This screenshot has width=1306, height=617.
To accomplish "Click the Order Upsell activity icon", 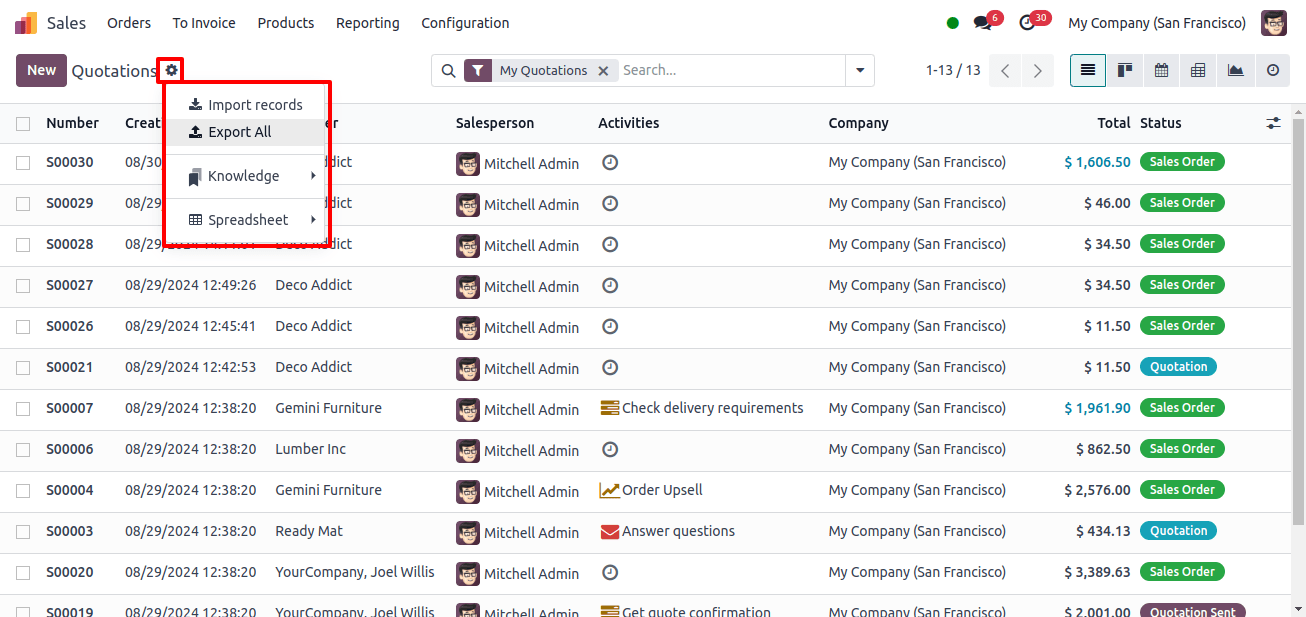I will [610, 490].
